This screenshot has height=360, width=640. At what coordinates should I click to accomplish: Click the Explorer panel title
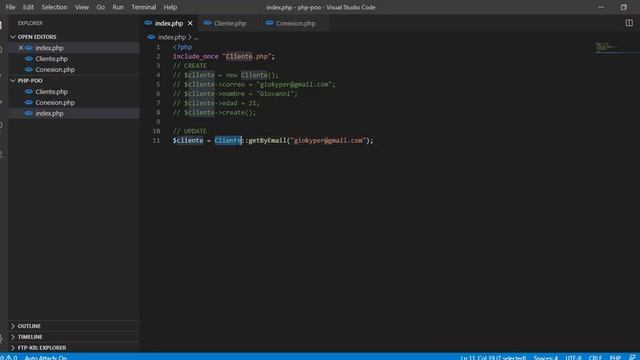30,23
